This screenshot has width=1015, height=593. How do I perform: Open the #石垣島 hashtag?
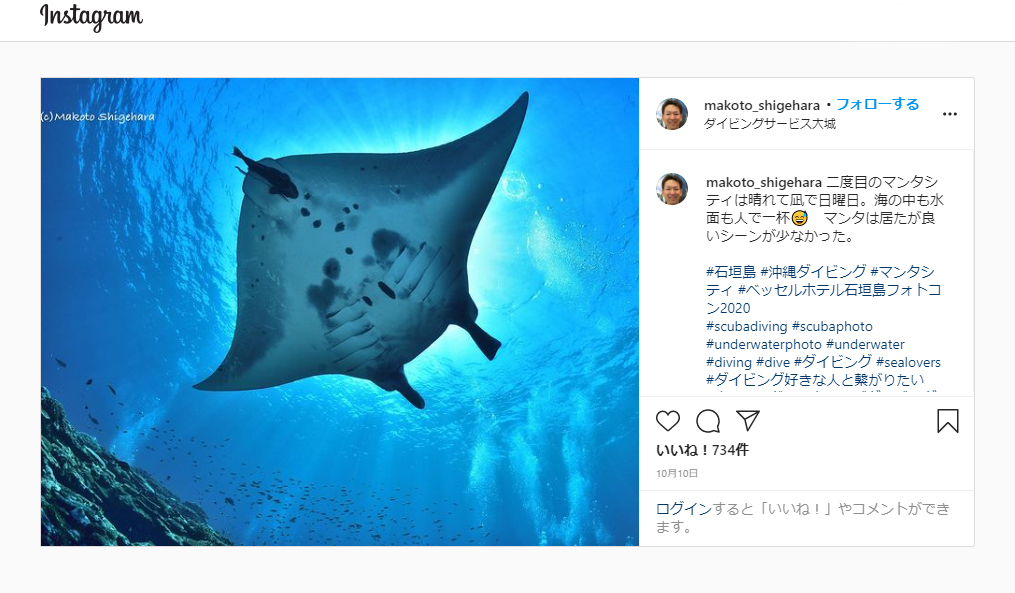(x=731, y=272)
